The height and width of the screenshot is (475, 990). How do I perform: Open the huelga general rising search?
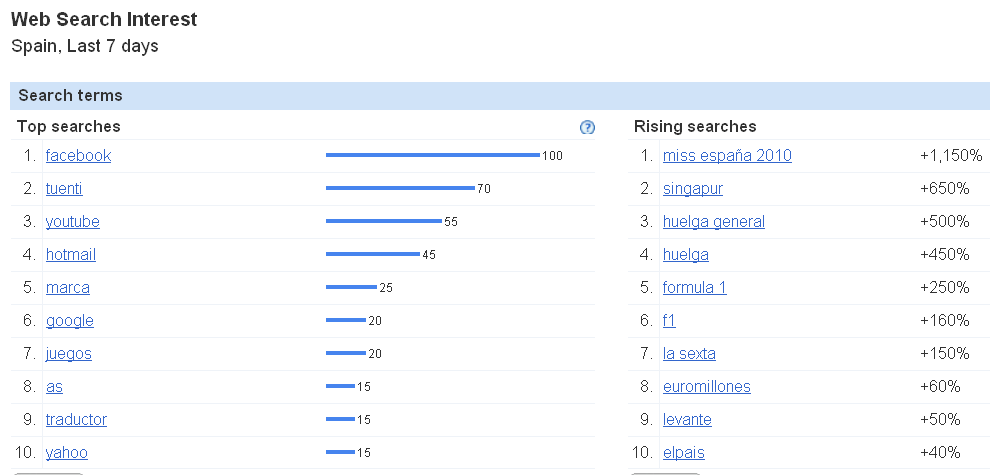point(714,222)
